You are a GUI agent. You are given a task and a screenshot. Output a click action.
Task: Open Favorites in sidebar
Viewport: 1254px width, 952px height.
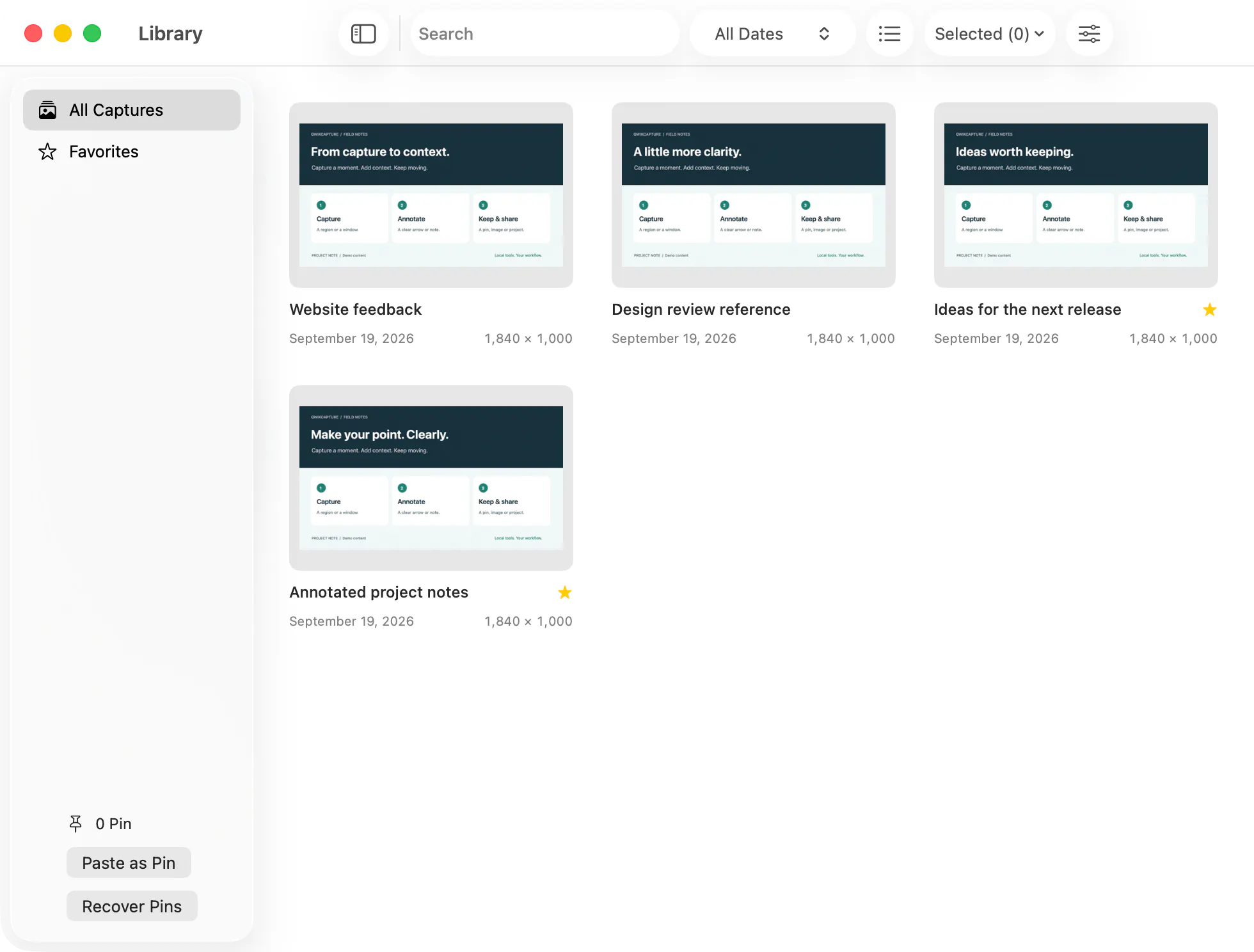click(x=132, y=152)
